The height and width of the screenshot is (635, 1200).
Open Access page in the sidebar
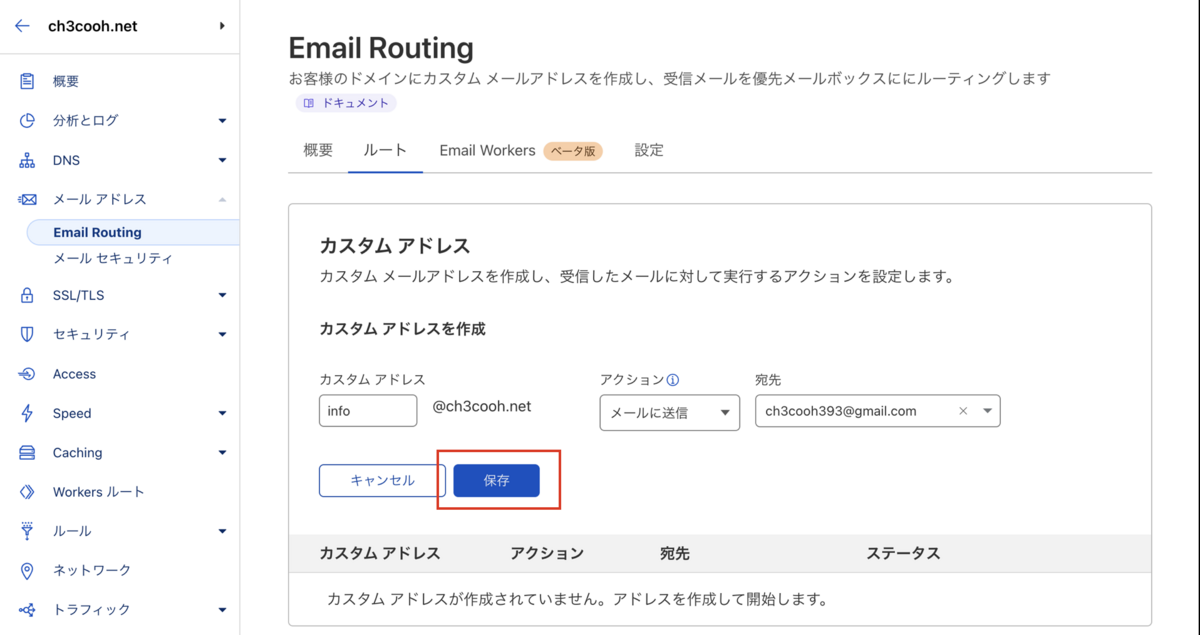pyautogui.click(x=74, y=374)
